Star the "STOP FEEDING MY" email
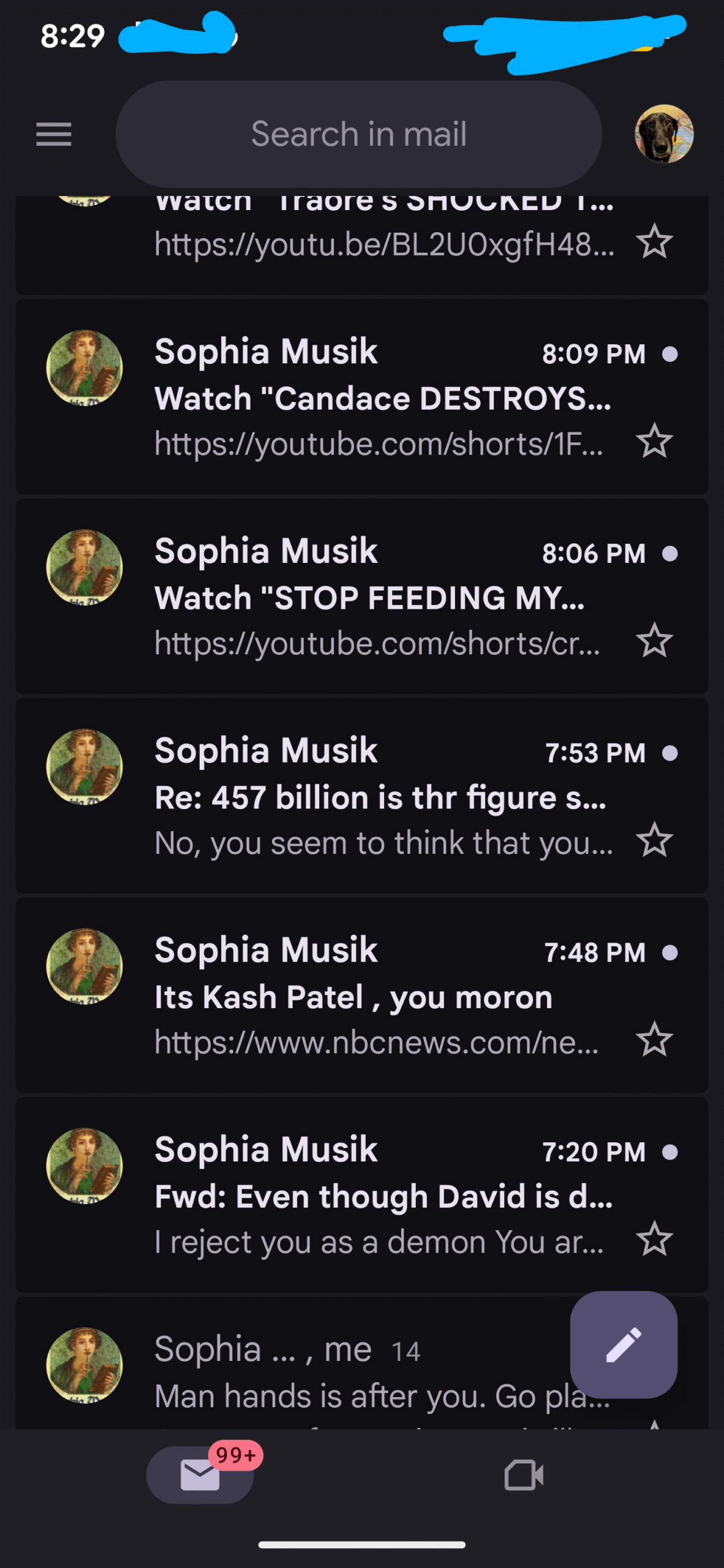This screenshot has height=1568, width=724. click(x=654, y=641)
